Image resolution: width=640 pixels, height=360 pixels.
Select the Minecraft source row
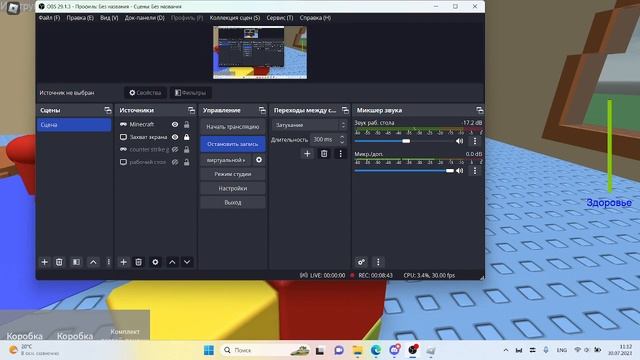pyautogui.click(x=155, y=124)
